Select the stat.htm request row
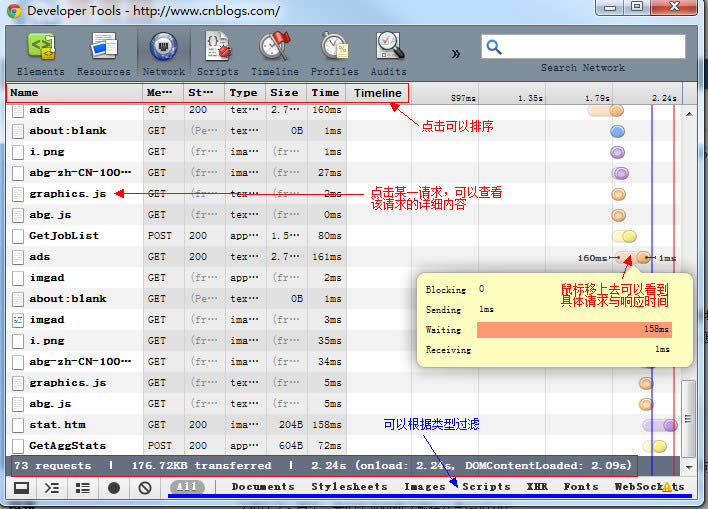 (x=57, y=425)
